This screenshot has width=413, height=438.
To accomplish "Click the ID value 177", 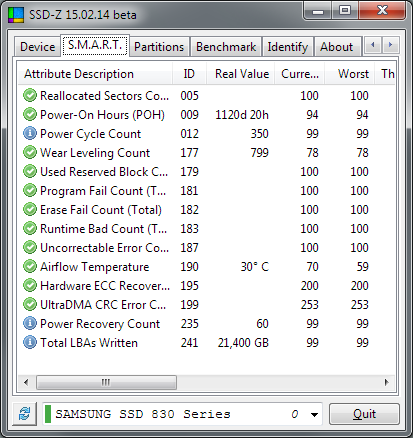I will point(189,153).
